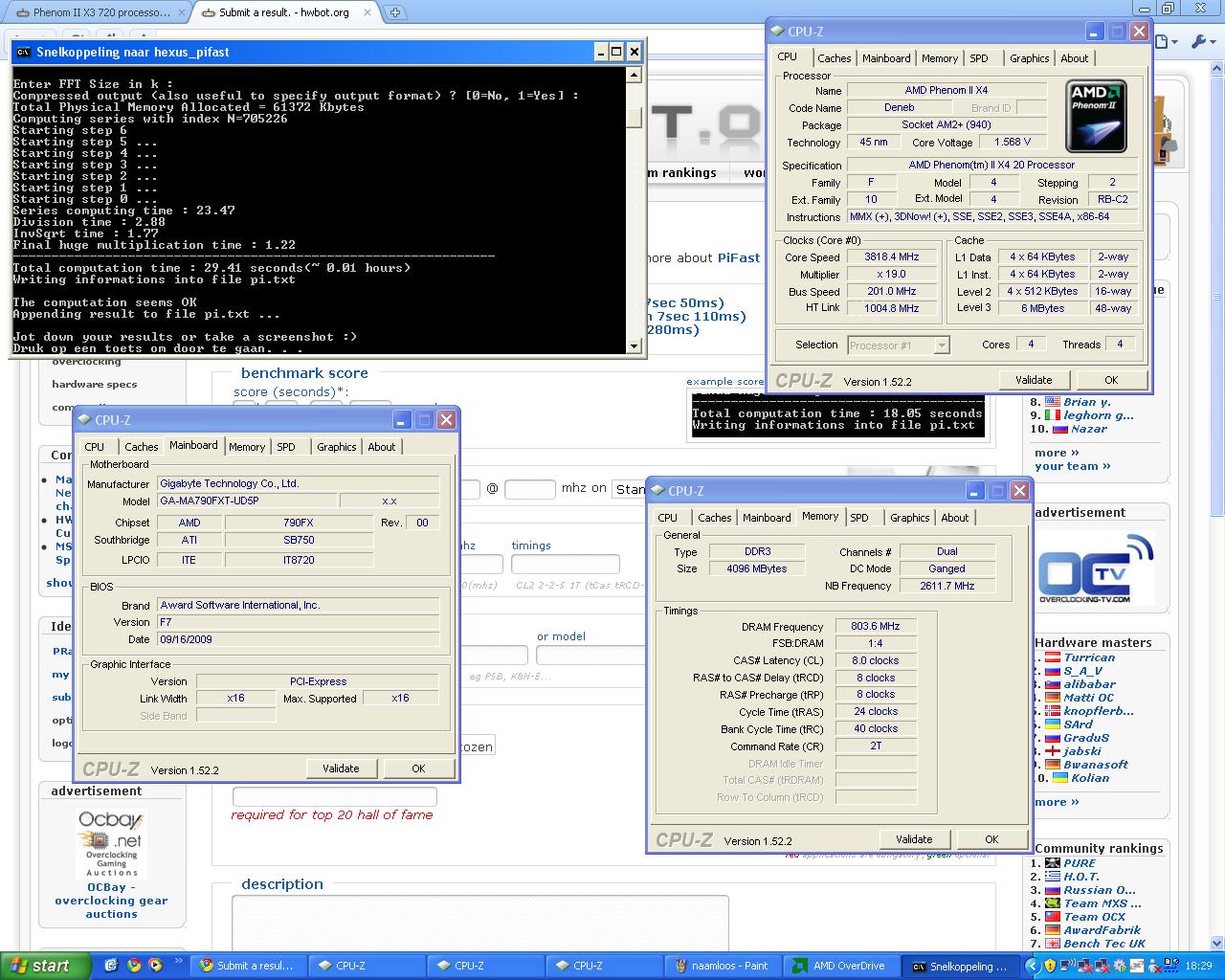Click Validate in CPU-Z Motherboard window
1225x980 pixels.
[x=341, y=768]
